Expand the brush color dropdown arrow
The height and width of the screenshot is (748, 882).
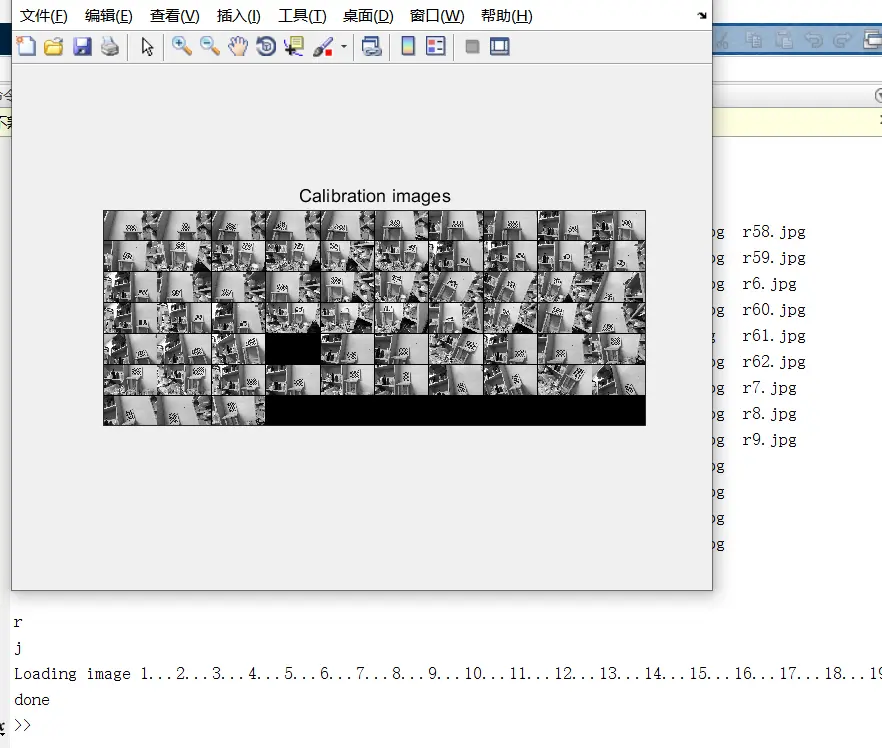click(344, 47)
